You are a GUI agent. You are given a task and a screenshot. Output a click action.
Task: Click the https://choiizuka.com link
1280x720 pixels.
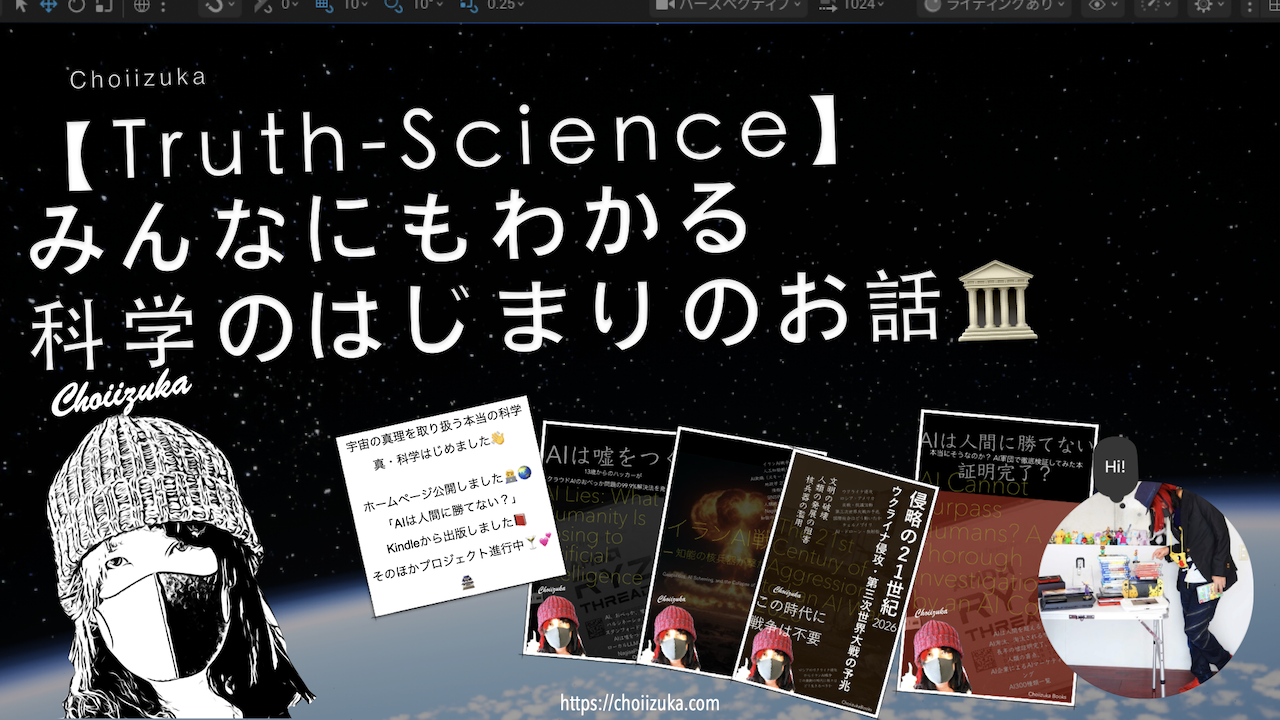[x=640, y=703]
